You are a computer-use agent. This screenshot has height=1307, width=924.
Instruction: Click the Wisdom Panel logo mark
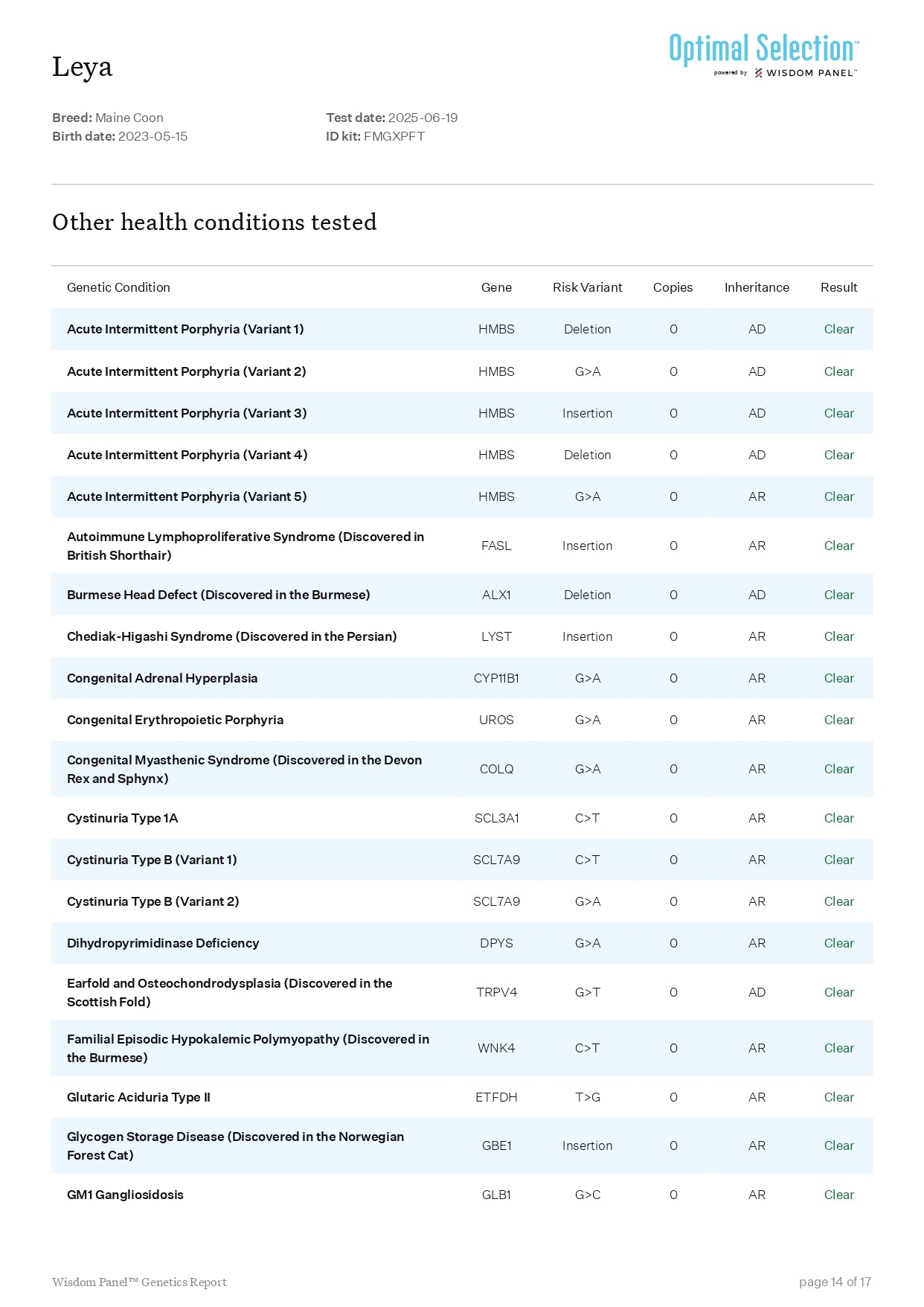point(758,73)
